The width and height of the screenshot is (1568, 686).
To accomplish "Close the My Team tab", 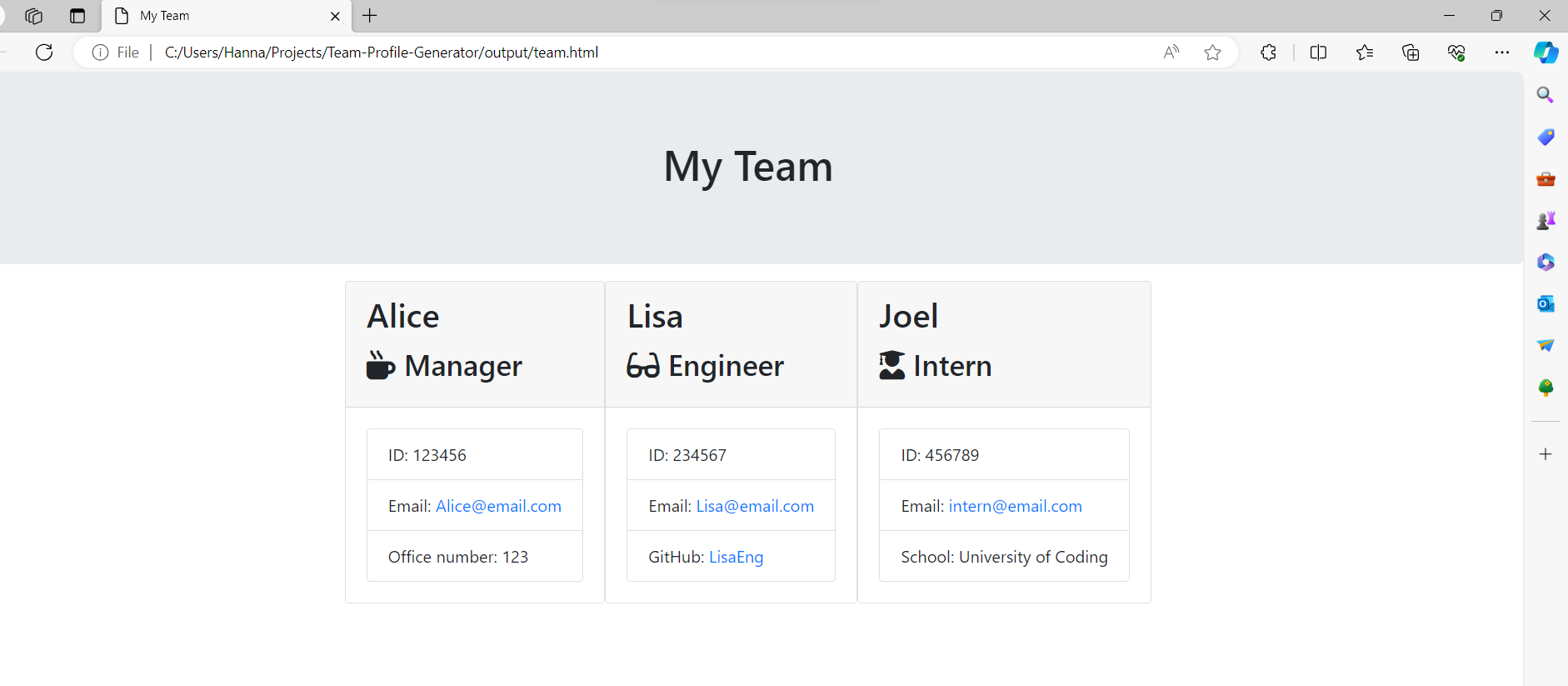I will 335,16.
